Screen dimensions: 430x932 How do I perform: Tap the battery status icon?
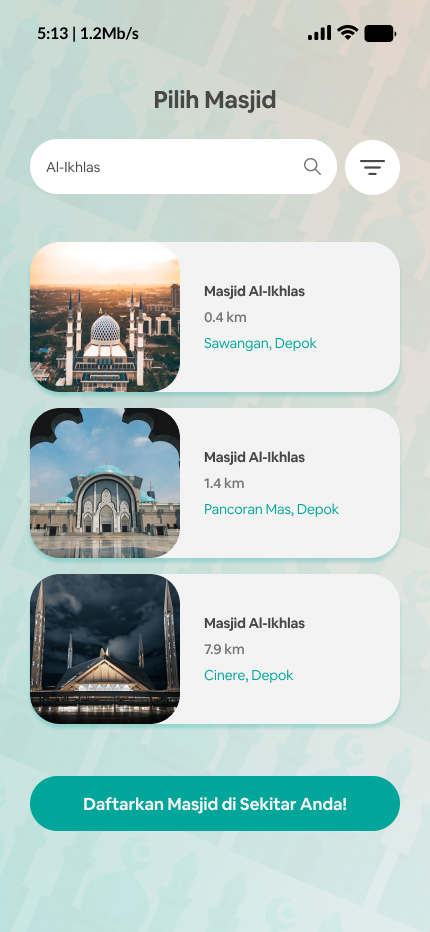380,33
